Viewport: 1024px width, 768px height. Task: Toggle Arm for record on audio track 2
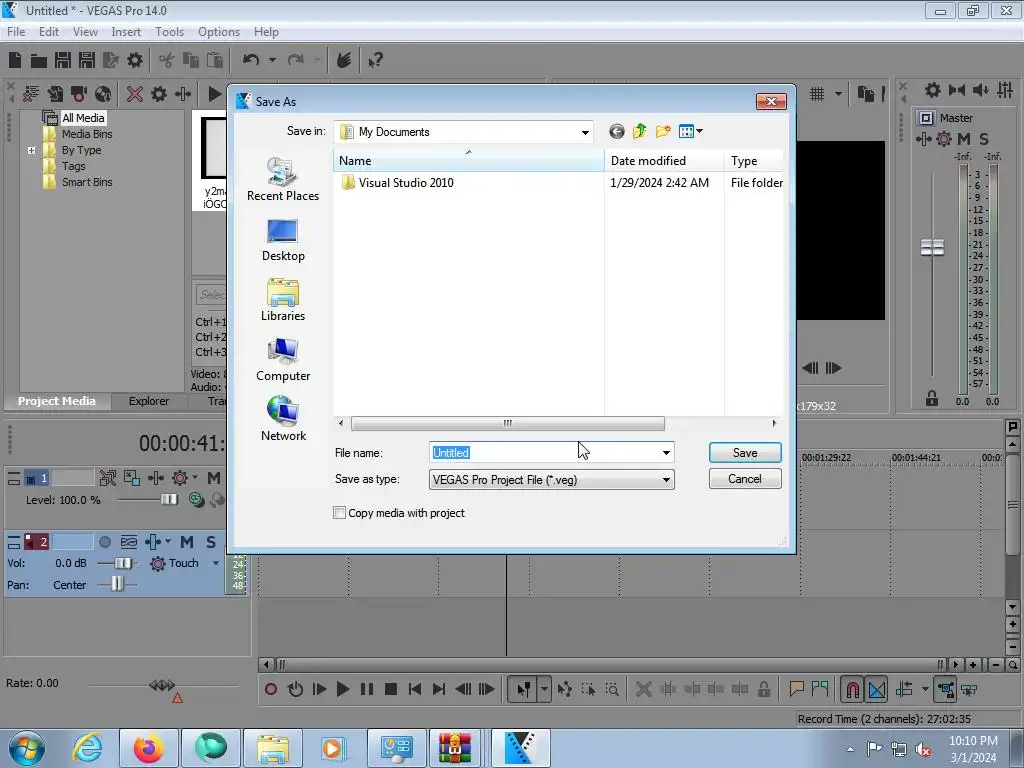pos(105,542)
